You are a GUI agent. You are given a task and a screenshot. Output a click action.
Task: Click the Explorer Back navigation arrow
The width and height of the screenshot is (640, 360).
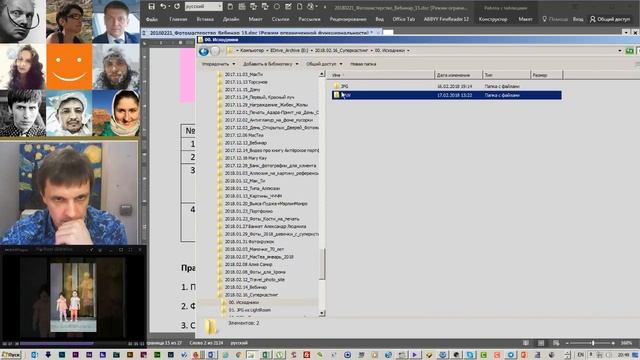tap(204, 51)
